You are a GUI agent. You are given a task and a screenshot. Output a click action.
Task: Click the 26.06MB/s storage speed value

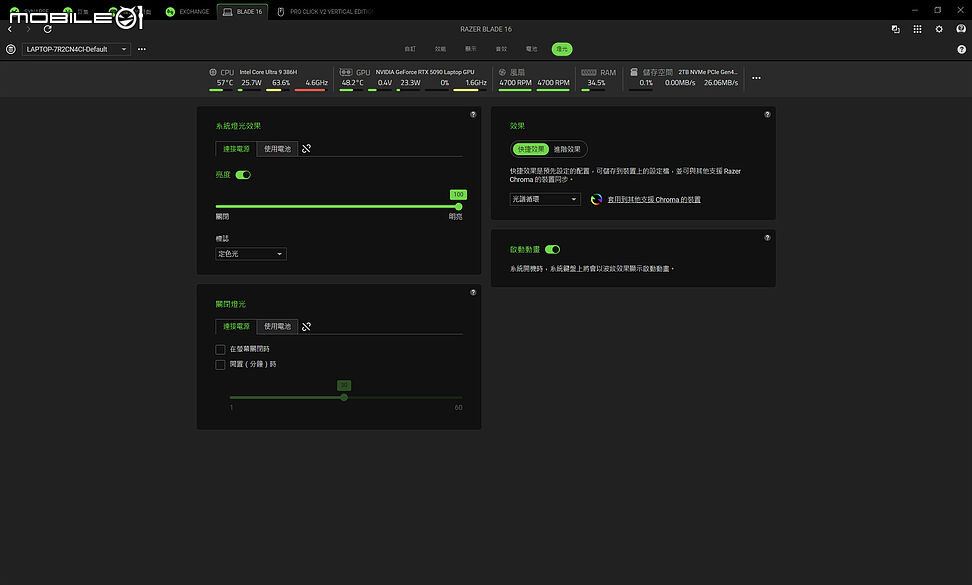[x=721, y=83]
